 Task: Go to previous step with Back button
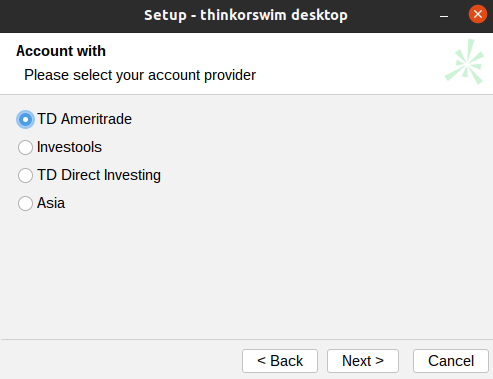pyautogui.click(x=280, y=361)
